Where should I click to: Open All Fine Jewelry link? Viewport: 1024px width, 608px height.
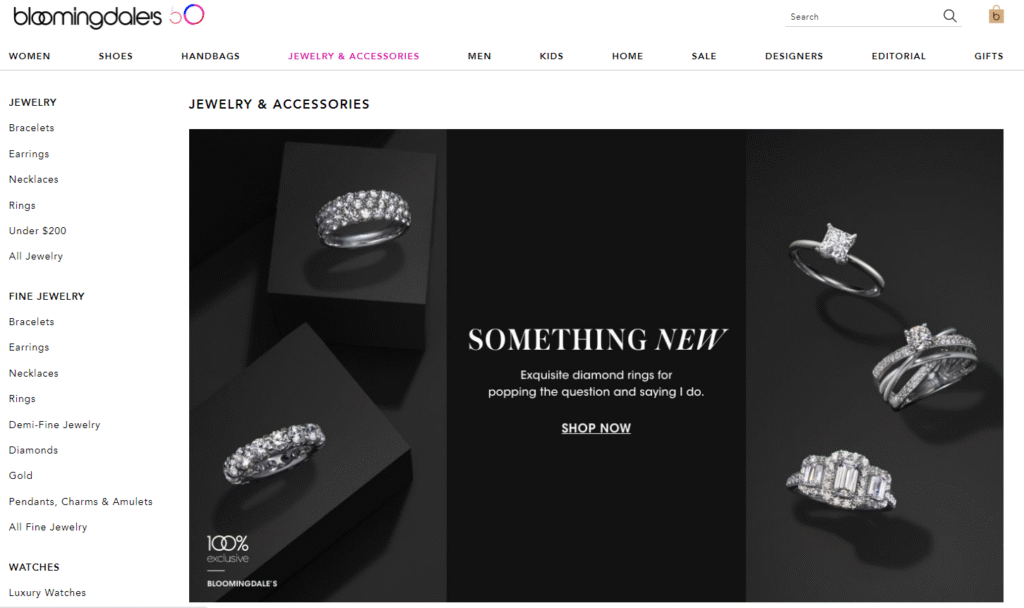[x=48, y=527]
